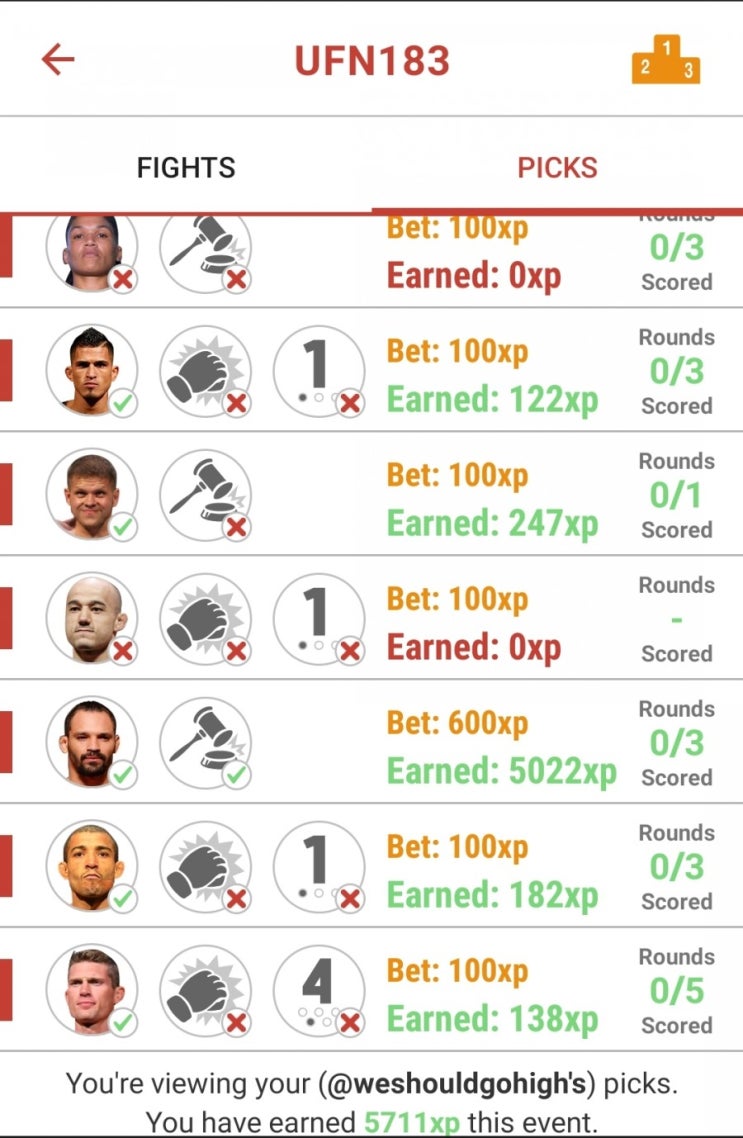Open the bald fighter photo with the red X
Viewport: 743px width, 1138px height.
91,619
